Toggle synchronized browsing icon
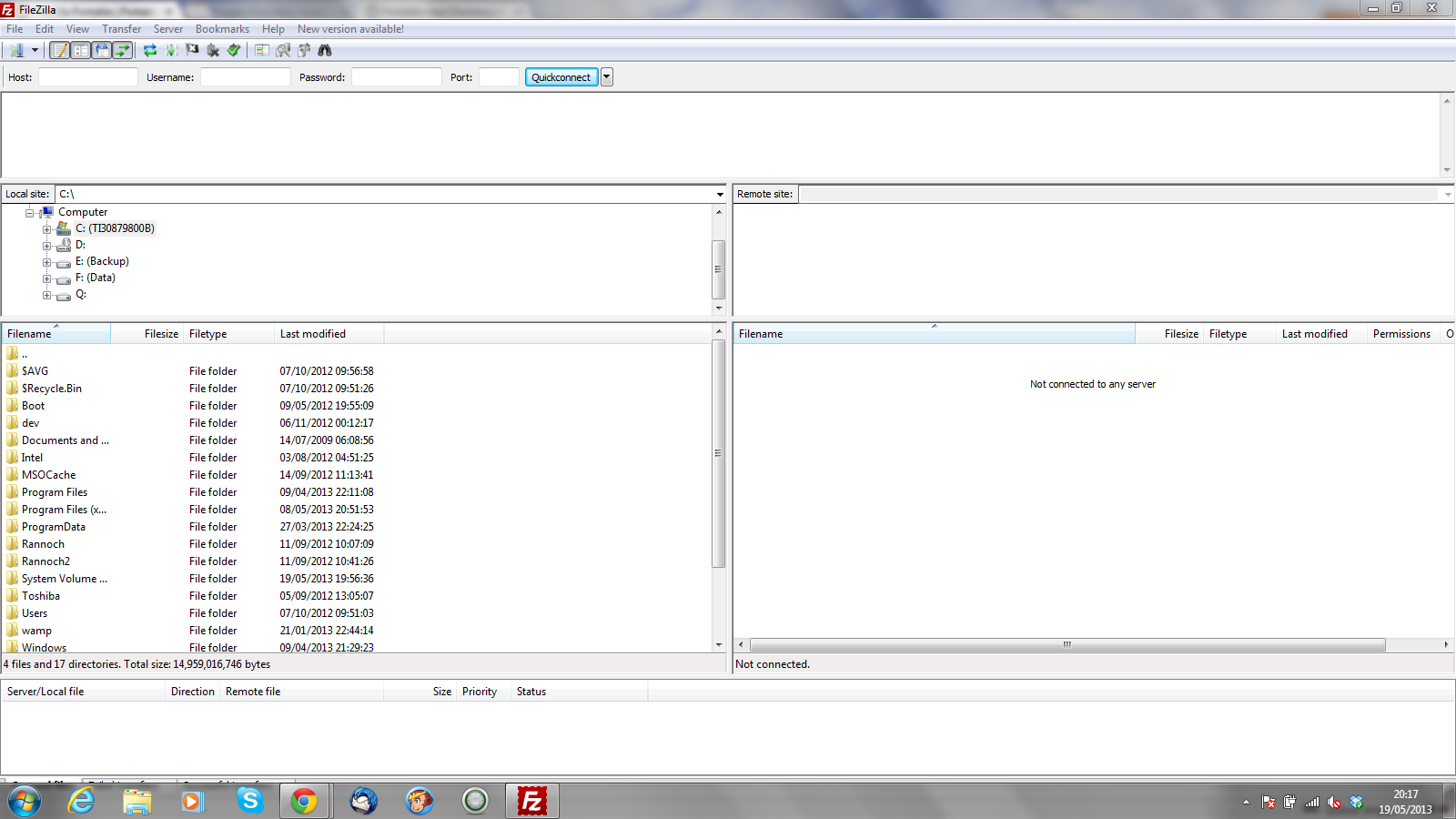 304,50
